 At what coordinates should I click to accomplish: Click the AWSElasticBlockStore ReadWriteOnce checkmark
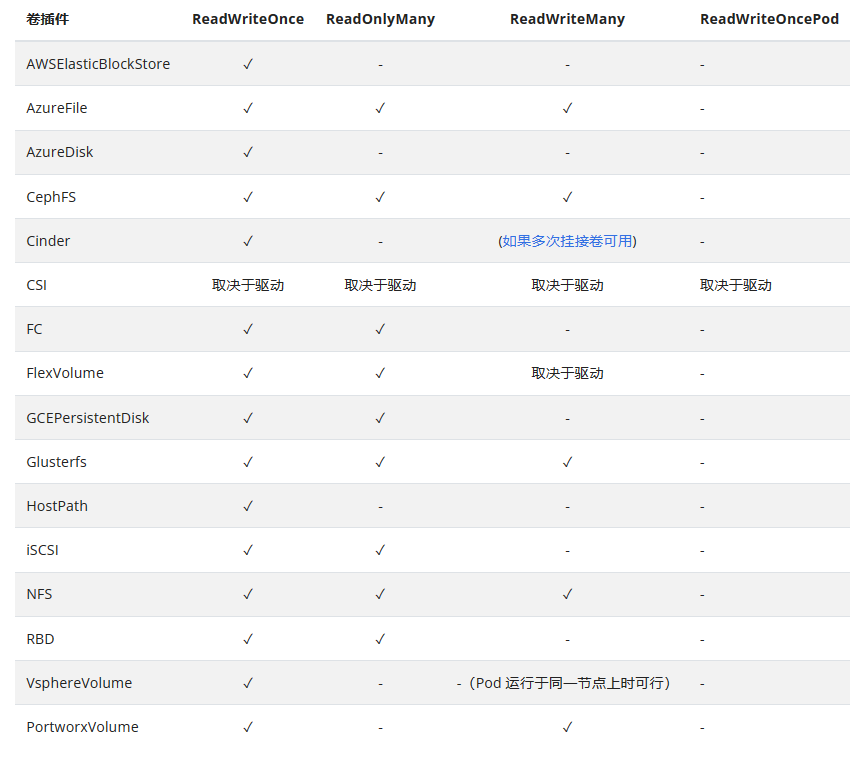248,64
